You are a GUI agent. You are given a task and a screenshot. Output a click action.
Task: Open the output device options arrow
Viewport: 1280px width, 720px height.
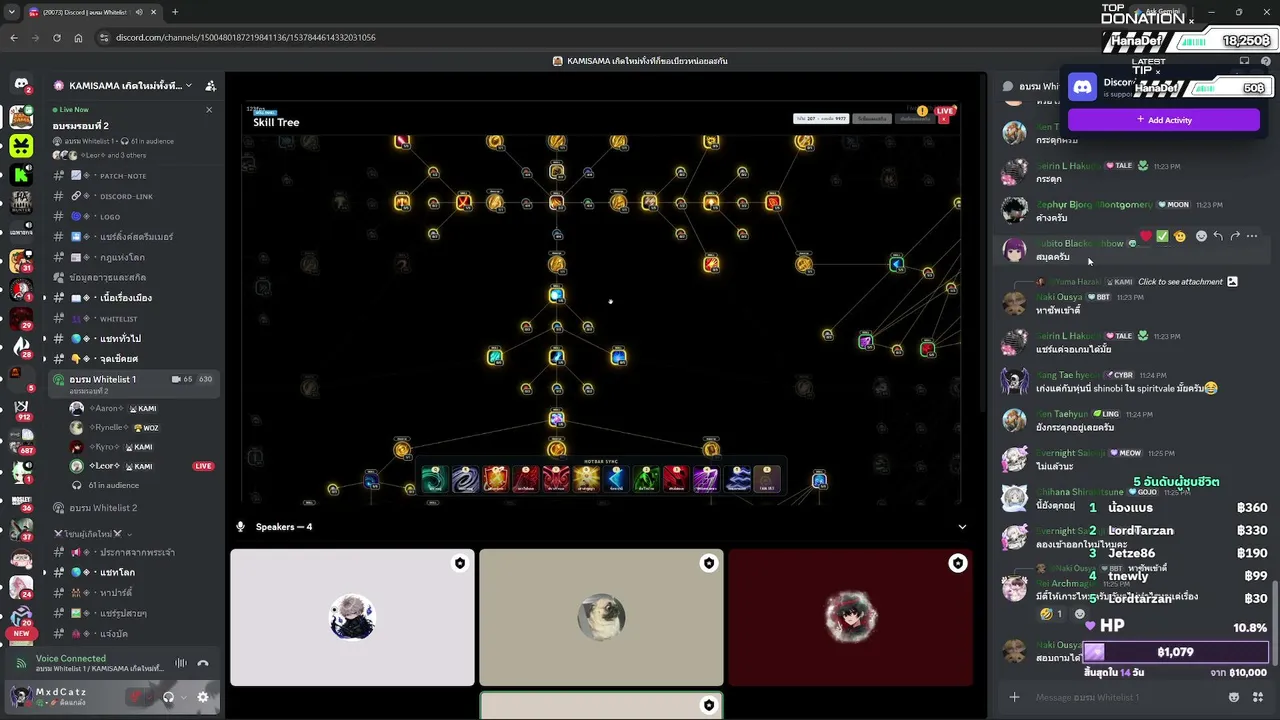(184, 697)
